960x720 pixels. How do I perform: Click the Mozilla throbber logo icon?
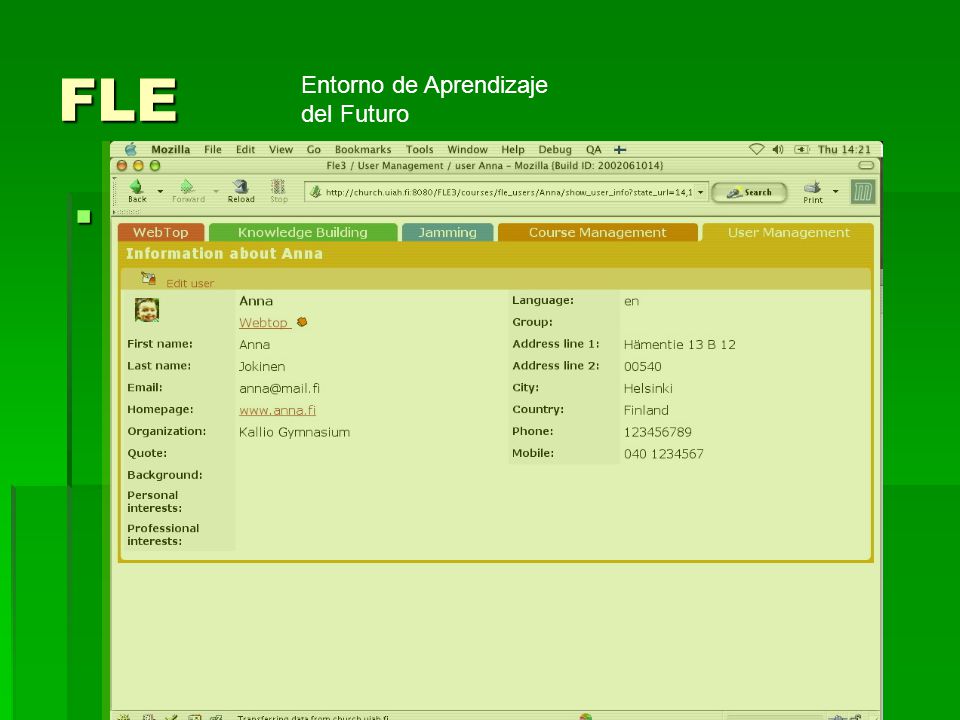pyautogui.click(x=863, y=192)
